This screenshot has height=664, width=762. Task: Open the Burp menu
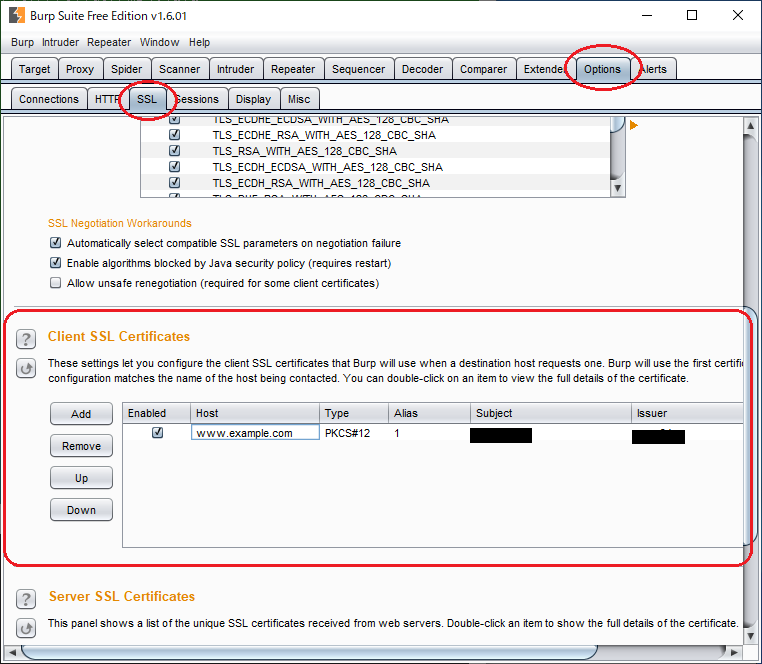click(x=22, y=42)
